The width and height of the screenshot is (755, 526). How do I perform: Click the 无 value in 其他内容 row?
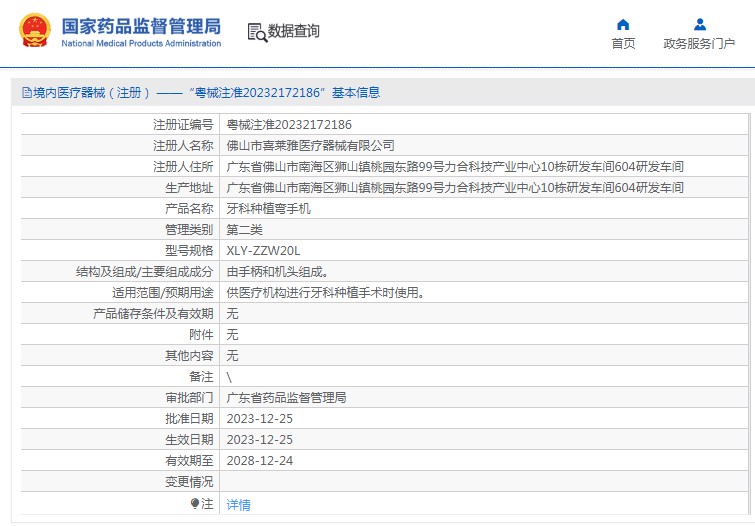click(232, 356)
